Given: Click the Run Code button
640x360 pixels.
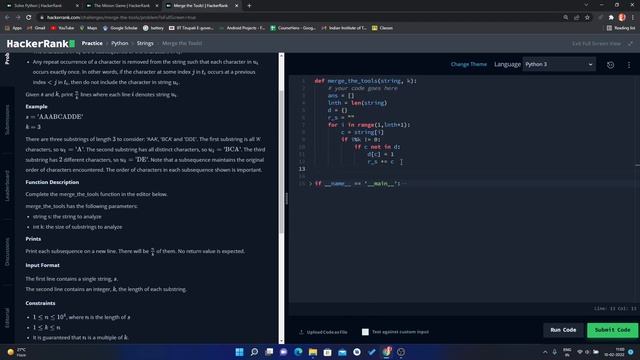Looking at the screenshot, I should 563,330.
